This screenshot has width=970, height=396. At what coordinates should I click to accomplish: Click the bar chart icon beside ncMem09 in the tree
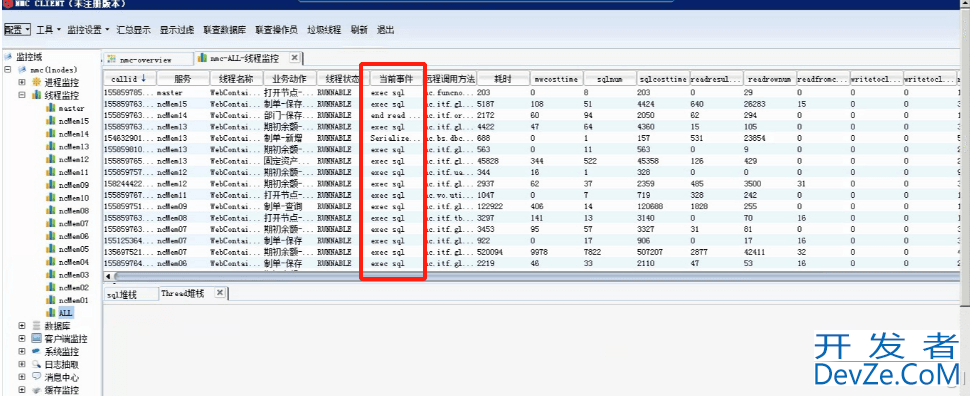(51, 185)
